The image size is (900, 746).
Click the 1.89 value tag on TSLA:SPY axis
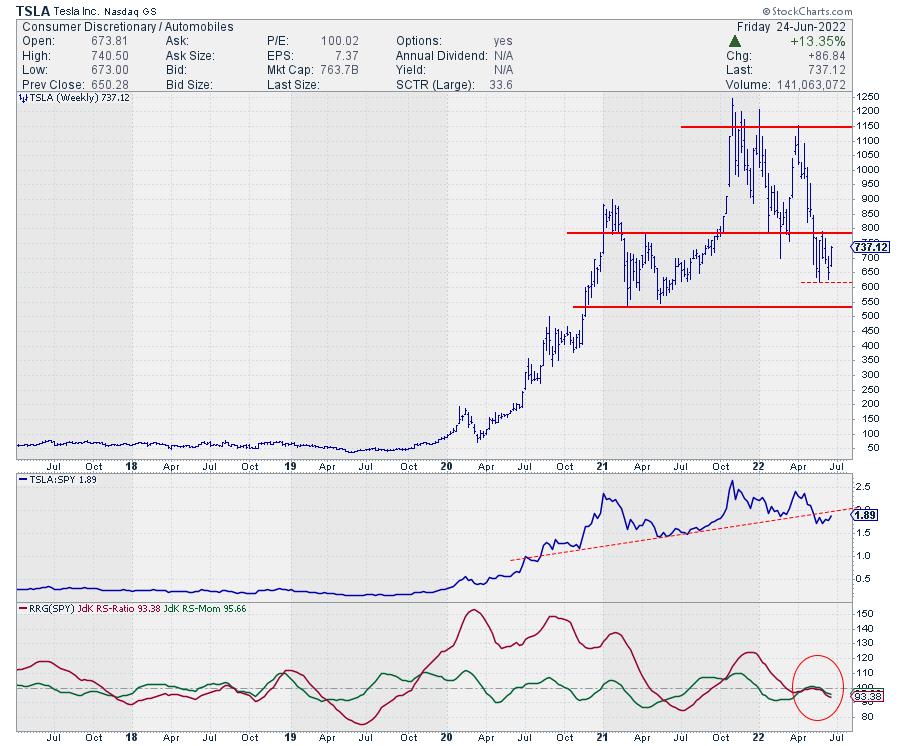point(868,517)
